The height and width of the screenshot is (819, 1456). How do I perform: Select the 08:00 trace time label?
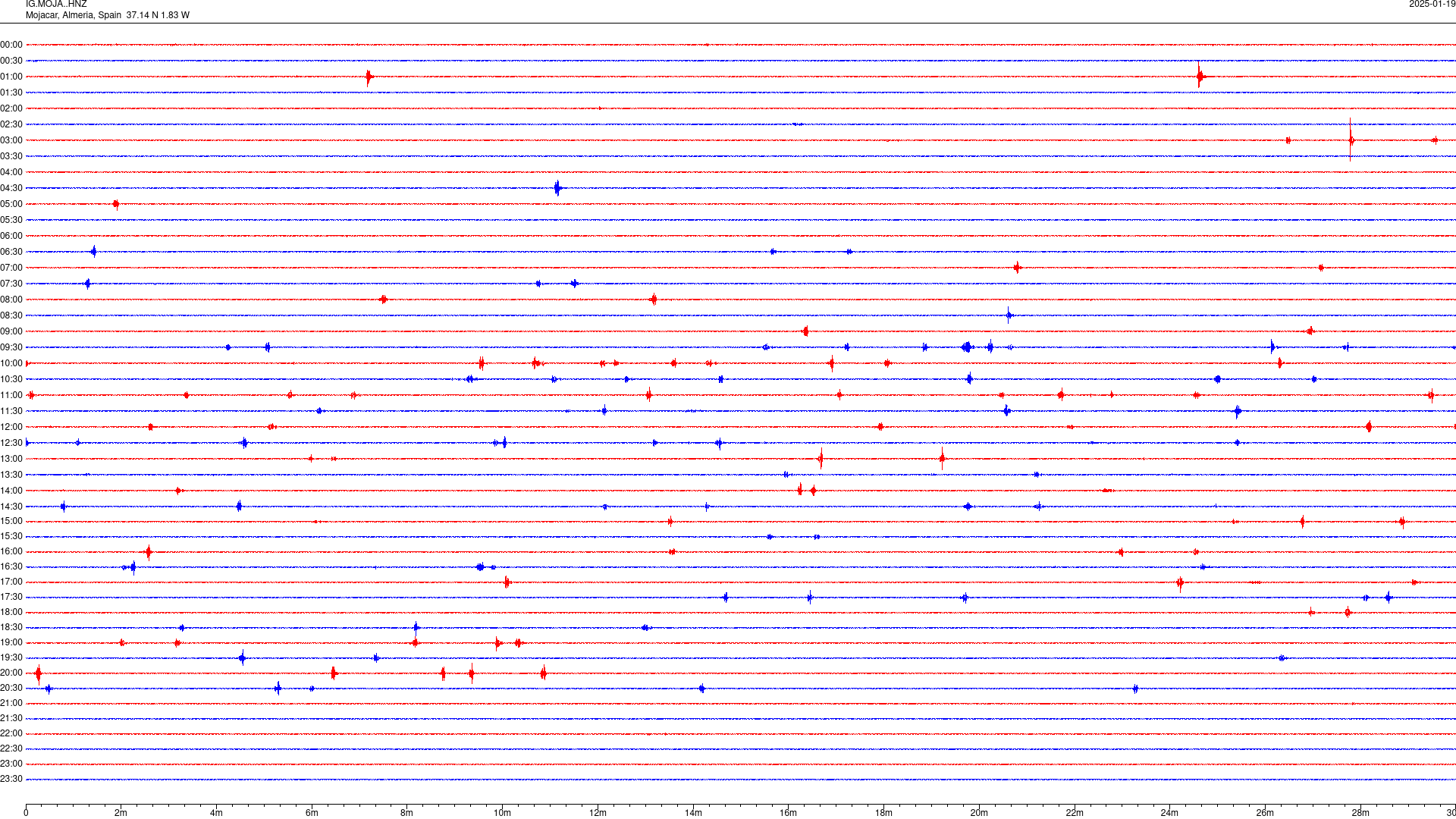pos(11,300)
